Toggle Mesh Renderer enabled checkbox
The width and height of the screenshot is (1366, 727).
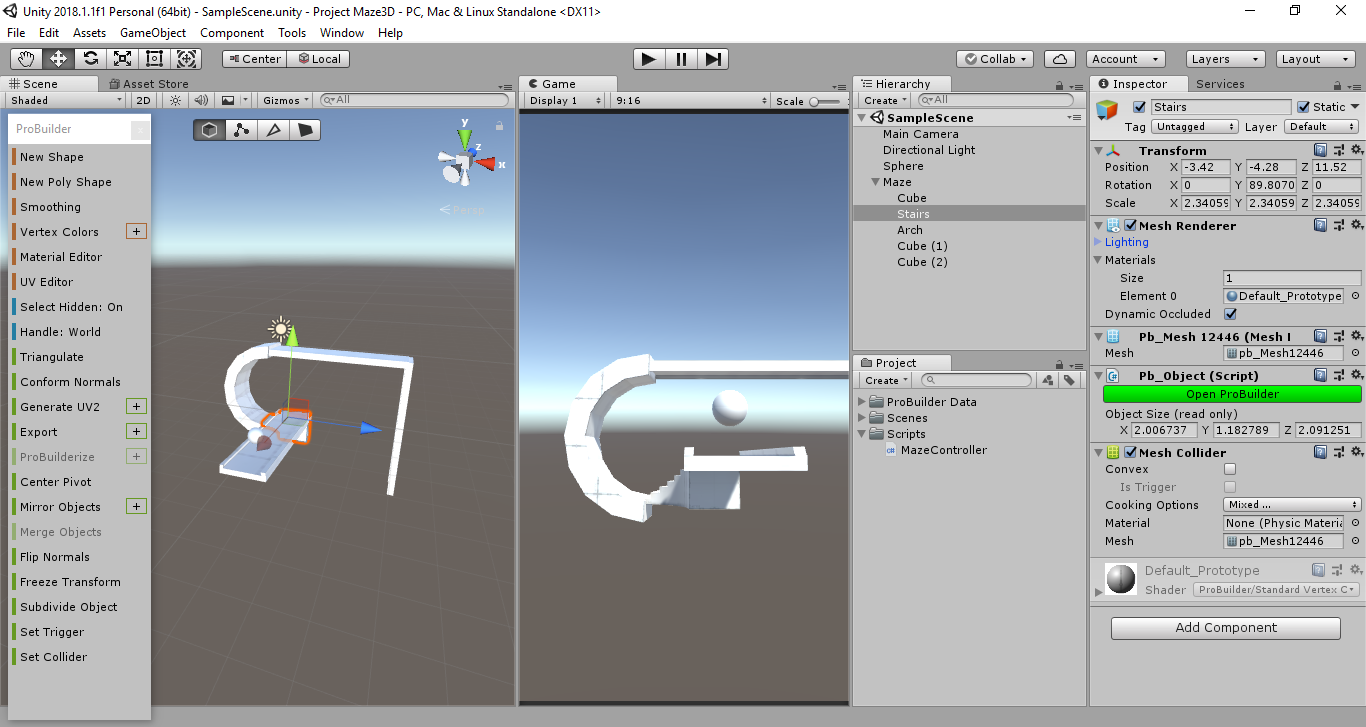[1131, 225]
